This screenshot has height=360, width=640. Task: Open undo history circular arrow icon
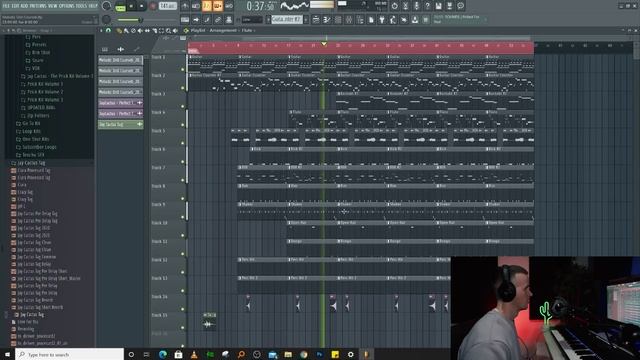[394, 6]
